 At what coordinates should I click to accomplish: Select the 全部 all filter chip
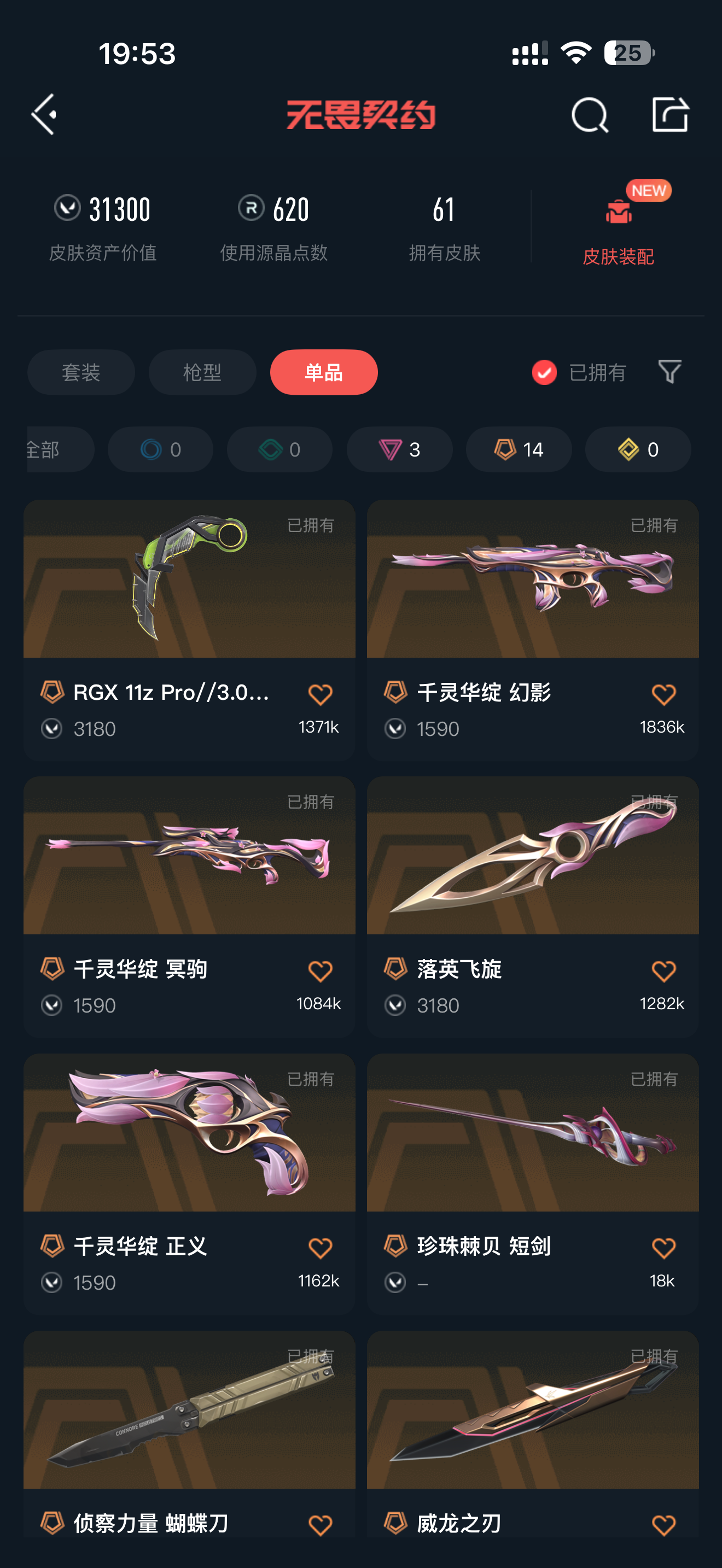point(60,449)
